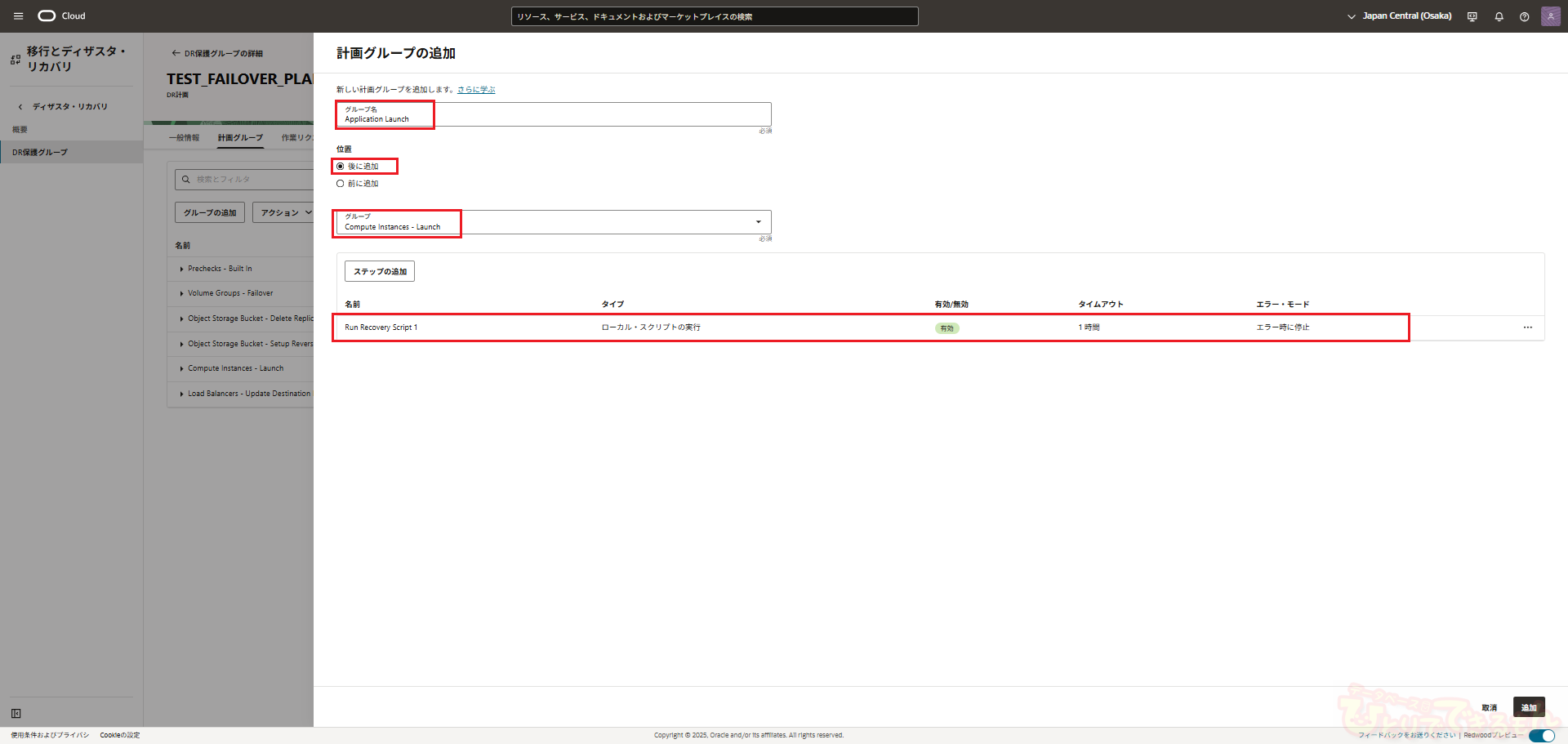Screen dimensions: 1568x744
Task: Collapse the sidebar using the bottom-left icon
Action: [x=16, y=713]
